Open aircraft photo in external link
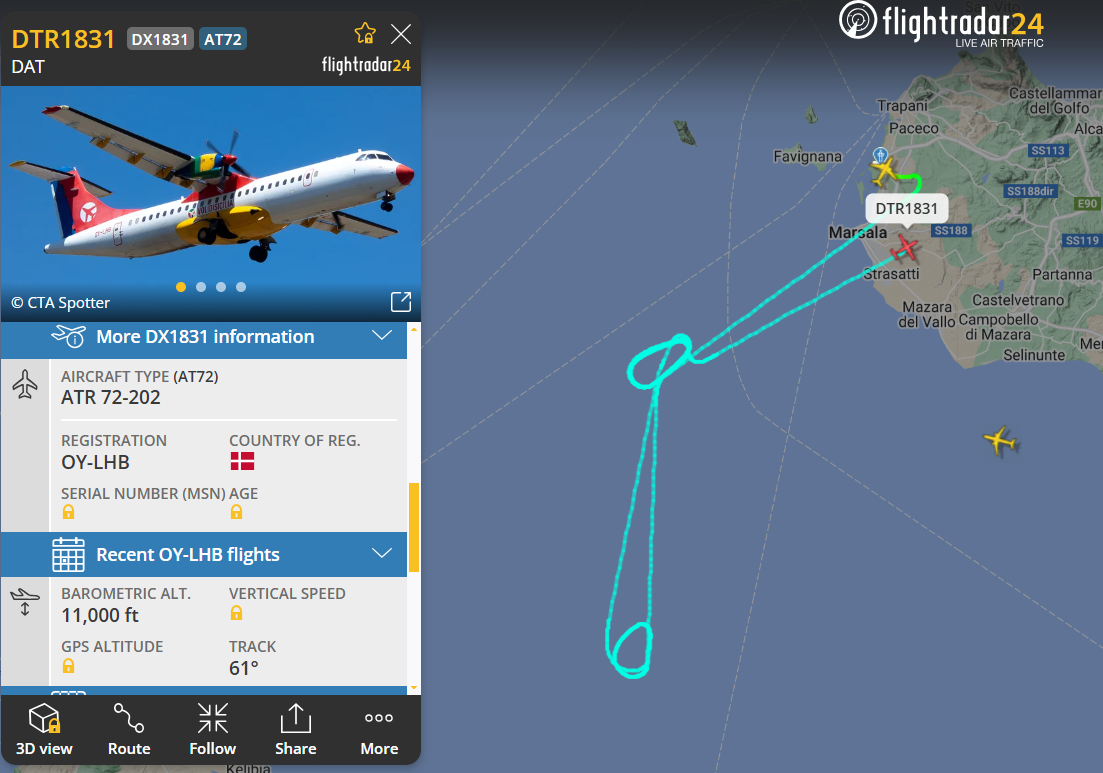 (x=400, y=302)
